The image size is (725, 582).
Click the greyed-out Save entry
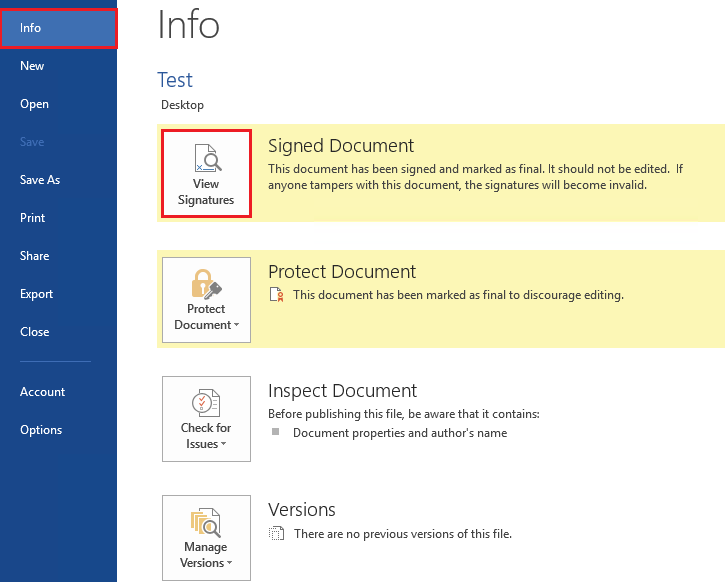(x=32, y=142)
